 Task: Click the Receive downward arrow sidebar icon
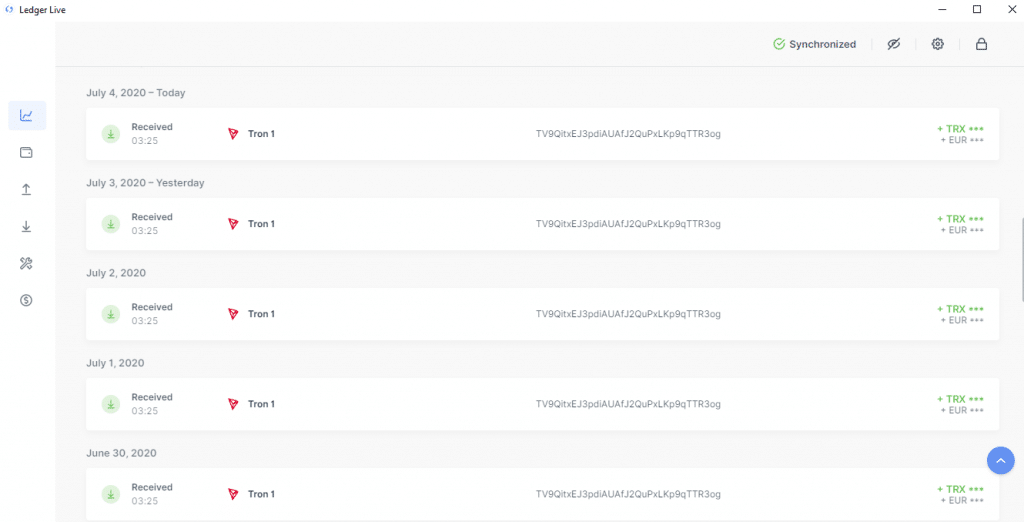[x=27, y=227]
